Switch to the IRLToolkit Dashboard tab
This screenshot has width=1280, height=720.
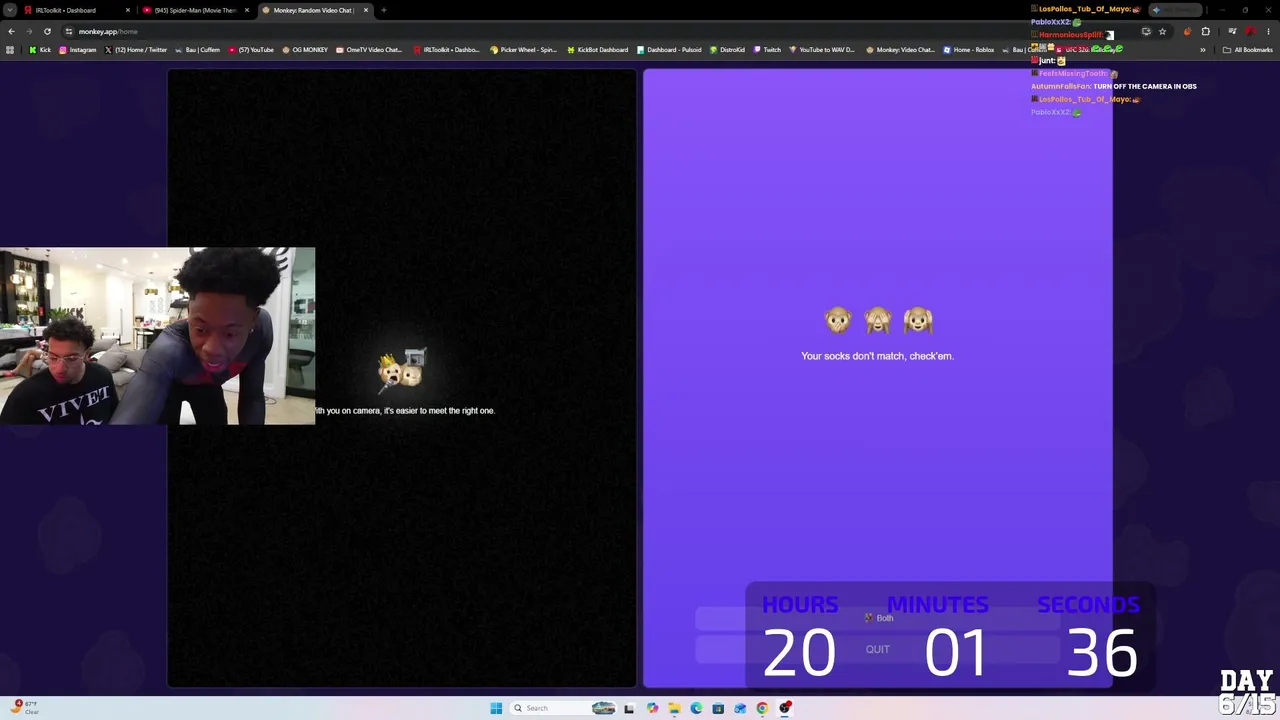pos(78,10)
